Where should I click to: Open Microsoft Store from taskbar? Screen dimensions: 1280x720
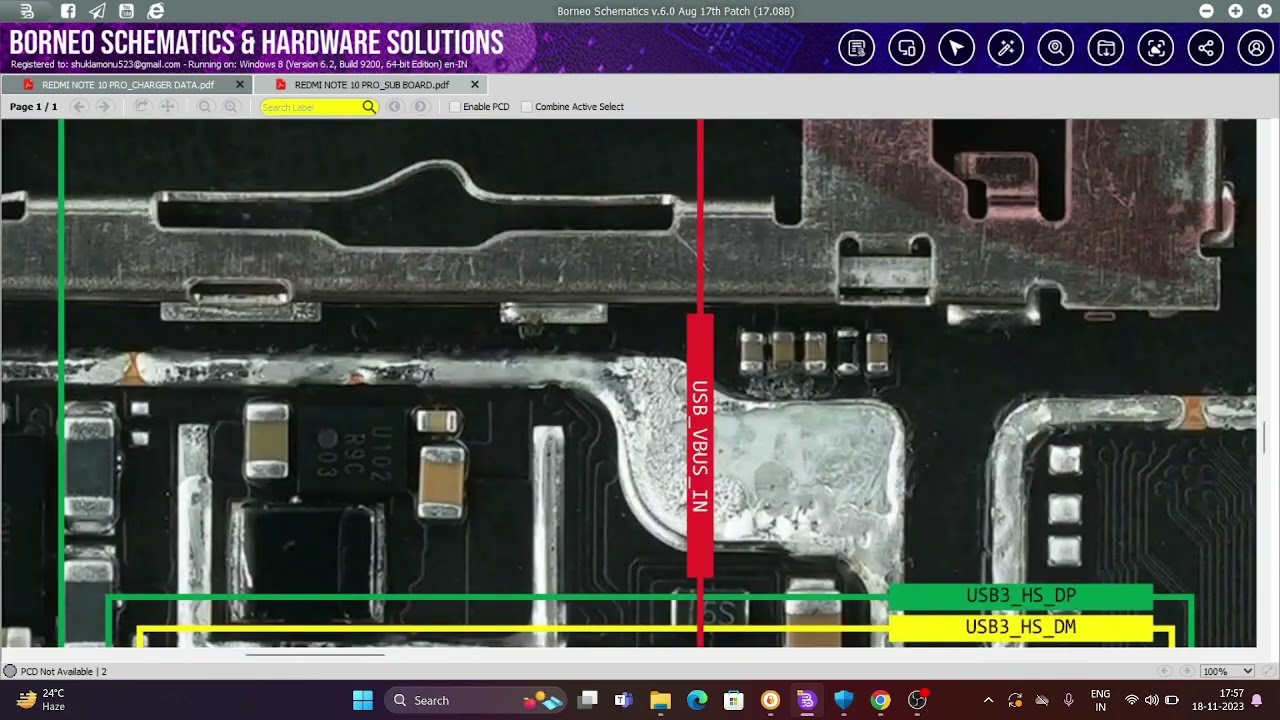(x=734, y=700)
